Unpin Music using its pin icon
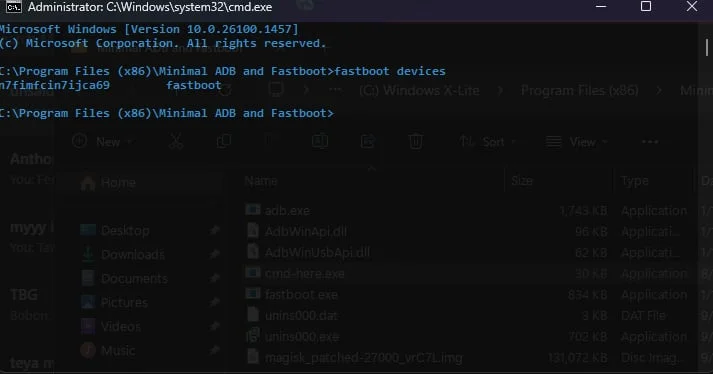 pyautogui.click(x=214, y=350)
